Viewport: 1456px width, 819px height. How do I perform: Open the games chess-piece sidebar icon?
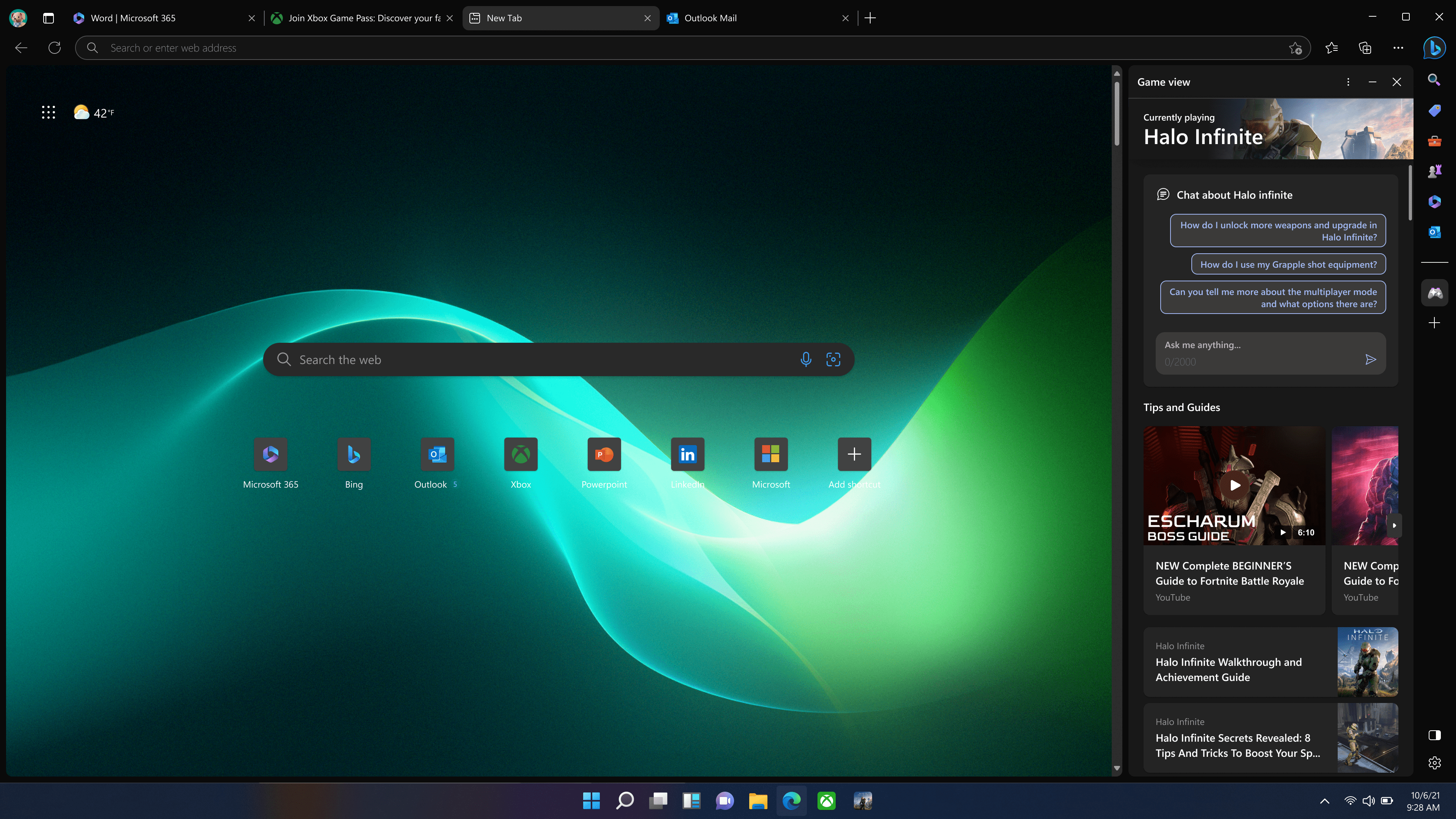(1434, 171)
